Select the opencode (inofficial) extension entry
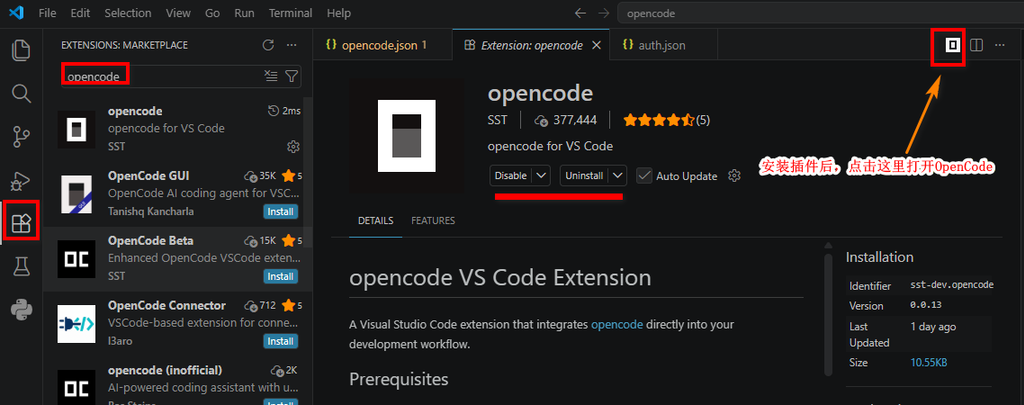The height and width of the screenshot is (405, 1024). click(x=178, y=381)
